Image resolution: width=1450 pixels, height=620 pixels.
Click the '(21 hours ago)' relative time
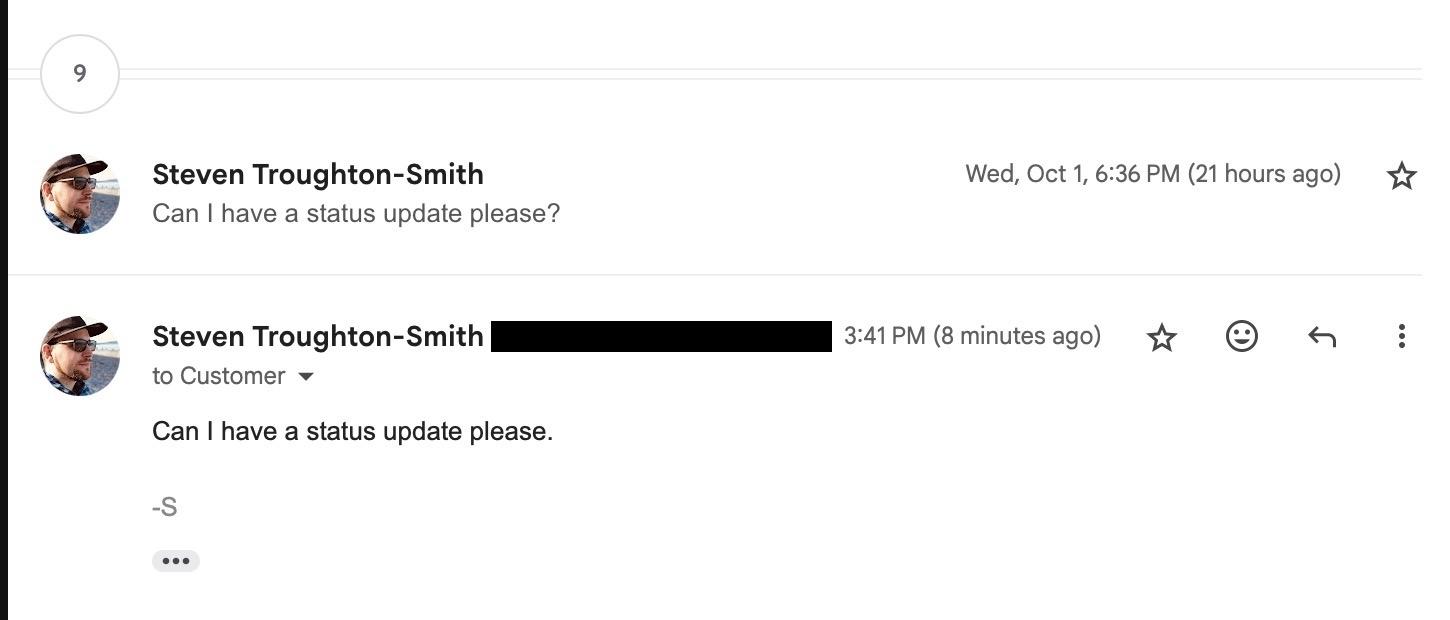1264,174
